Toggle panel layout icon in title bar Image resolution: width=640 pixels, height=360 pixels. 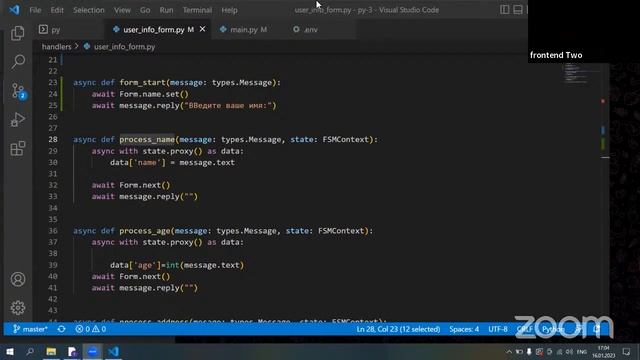pos(518,9)
